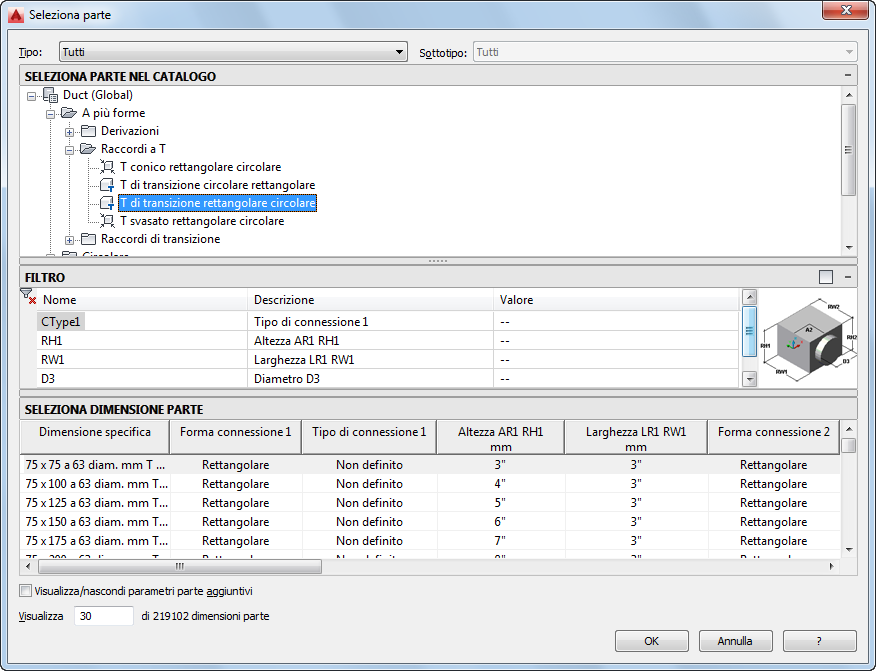The width and height of the screenshot is (876, 671).
Task: Click OK to confirm part selection
Action: [651, 641]
